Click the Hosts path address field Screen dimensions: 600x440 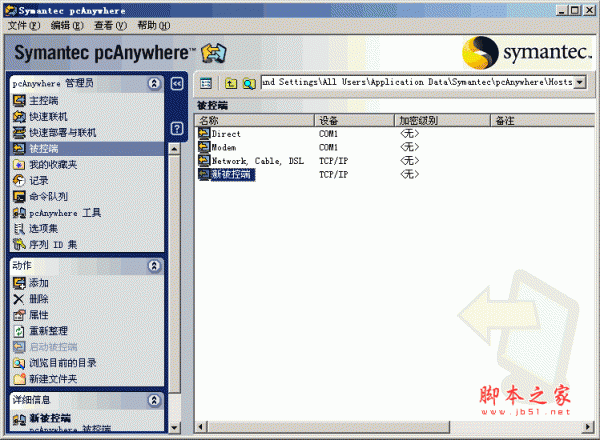point(418,82)
